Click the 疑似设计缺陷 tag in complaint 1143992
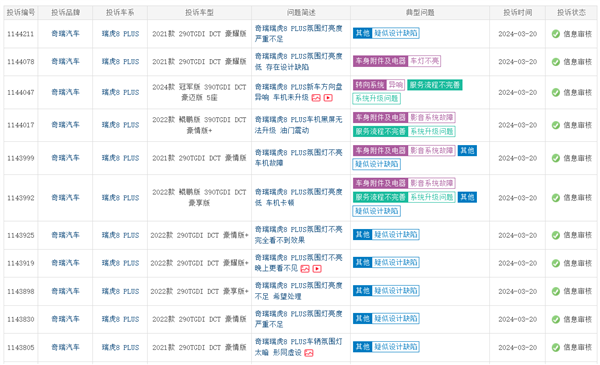This screenshot has height=365, width=600. point(377,211)
